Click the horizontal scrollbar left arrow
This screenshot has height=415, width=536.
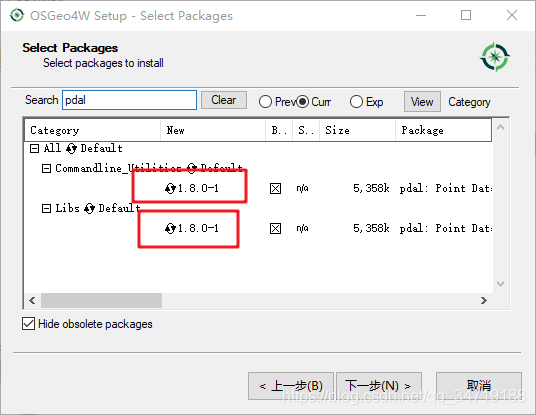tap(32, 300)
